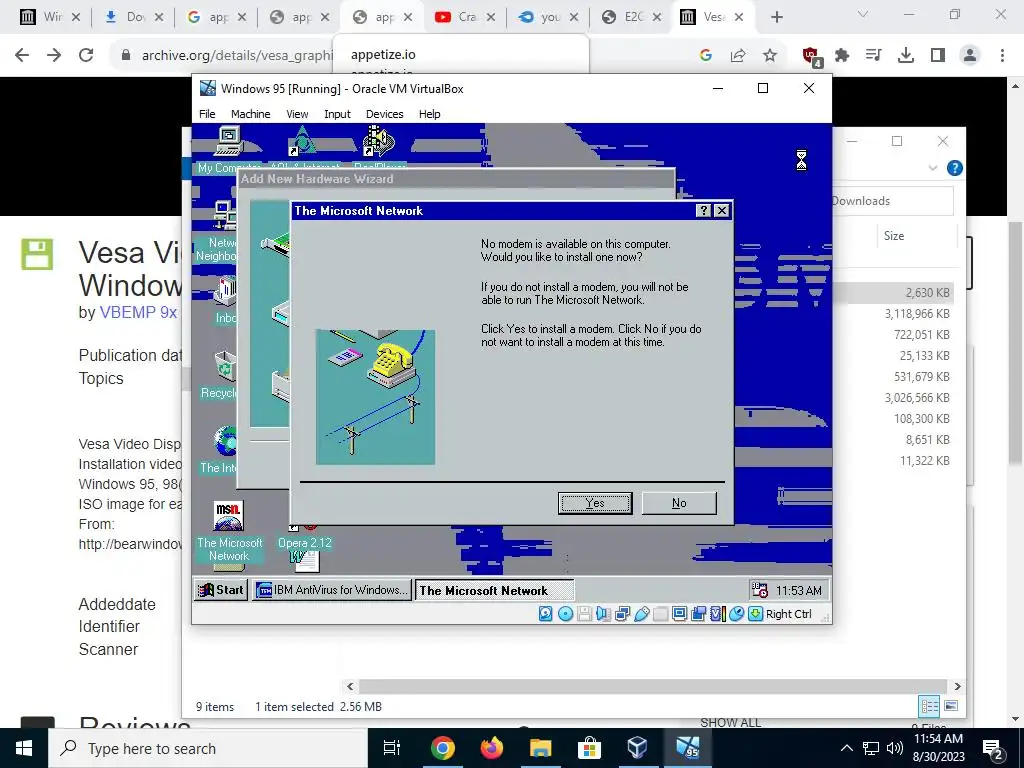
Task: Click VirtualBox display indicator icon
Action: pos(679,614)
